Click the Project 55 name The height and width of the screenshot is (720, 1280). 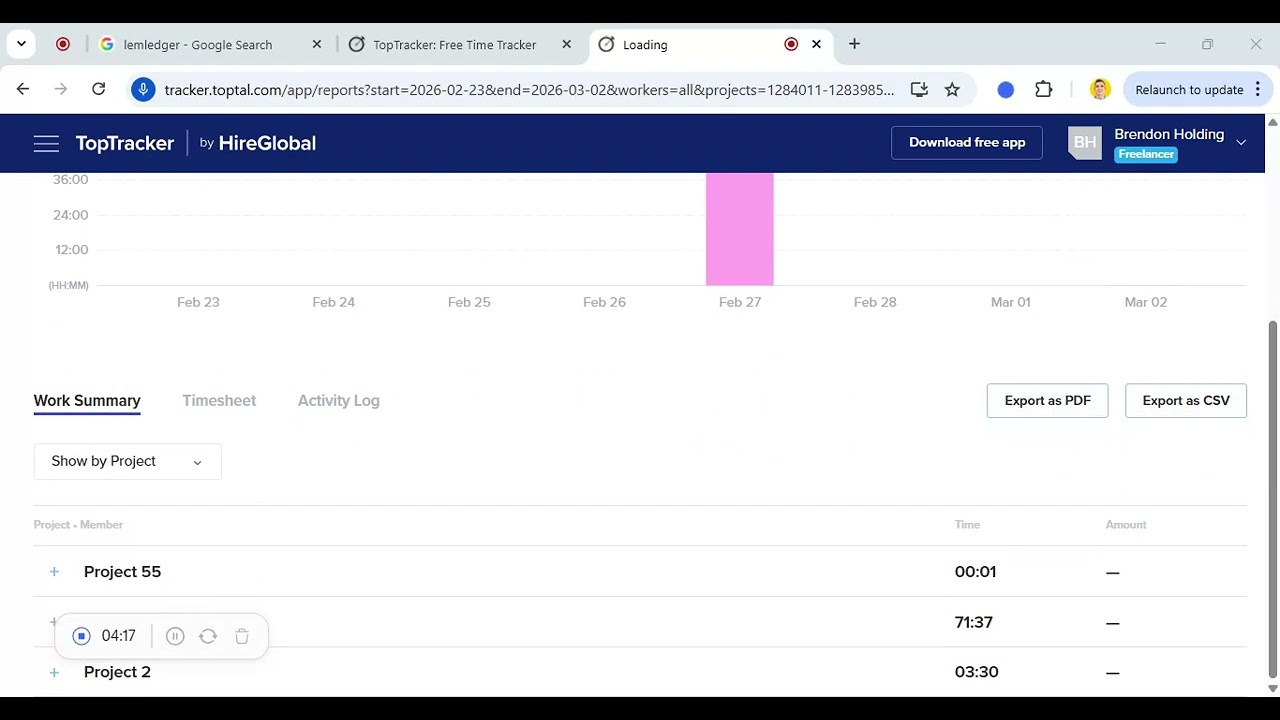click(x=122, y=572)
